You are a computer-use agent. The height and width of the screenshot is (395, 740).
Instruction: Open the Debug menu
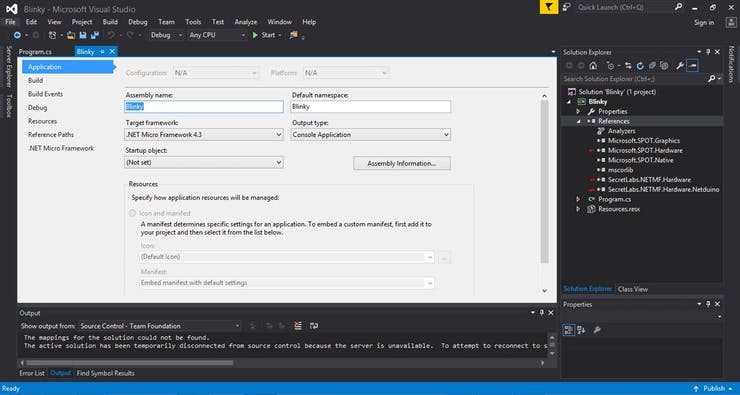click(137, 22)
